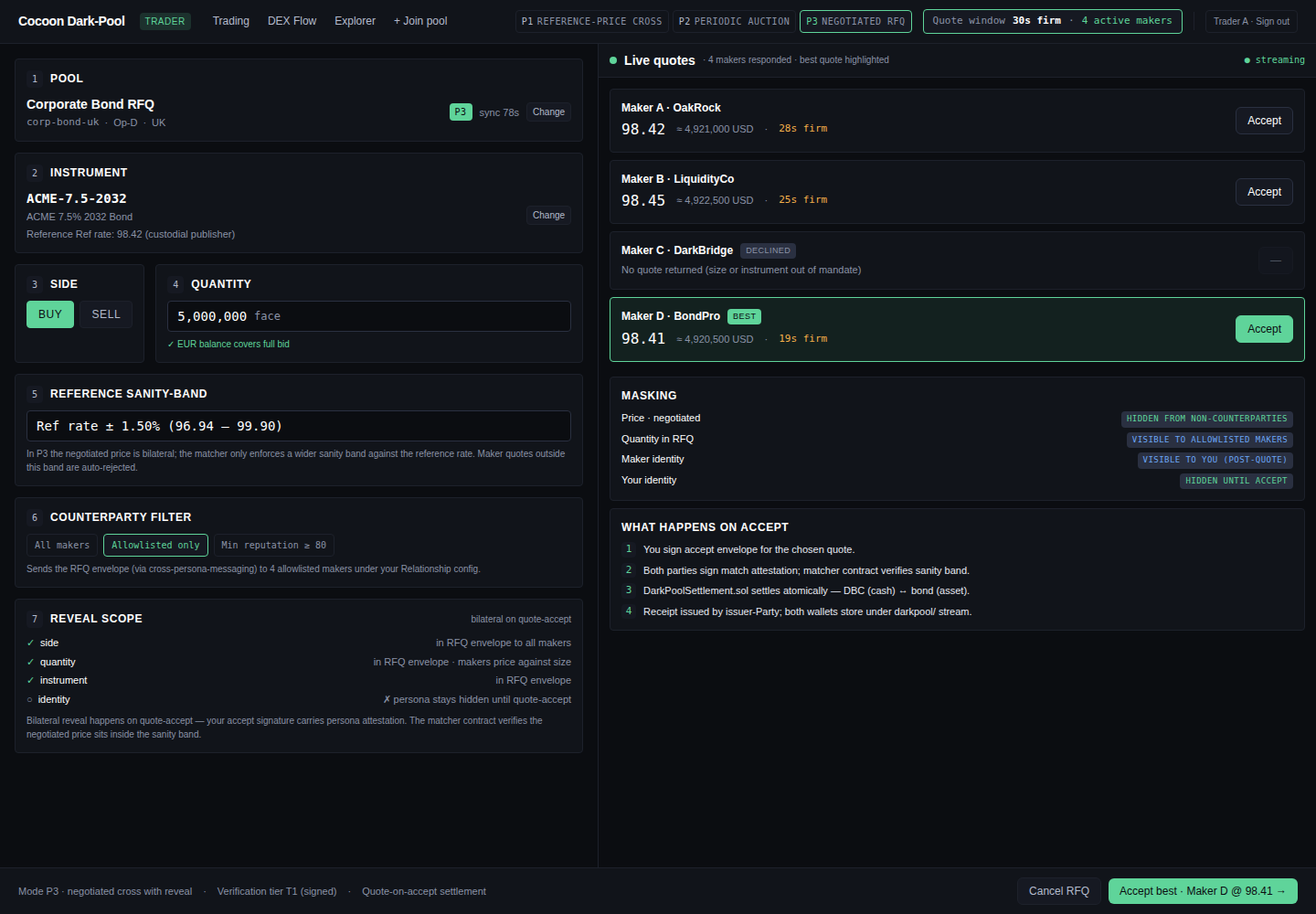The image size is (1316, 914).
Task: Click the TRADER role badge
Action: 164,21
